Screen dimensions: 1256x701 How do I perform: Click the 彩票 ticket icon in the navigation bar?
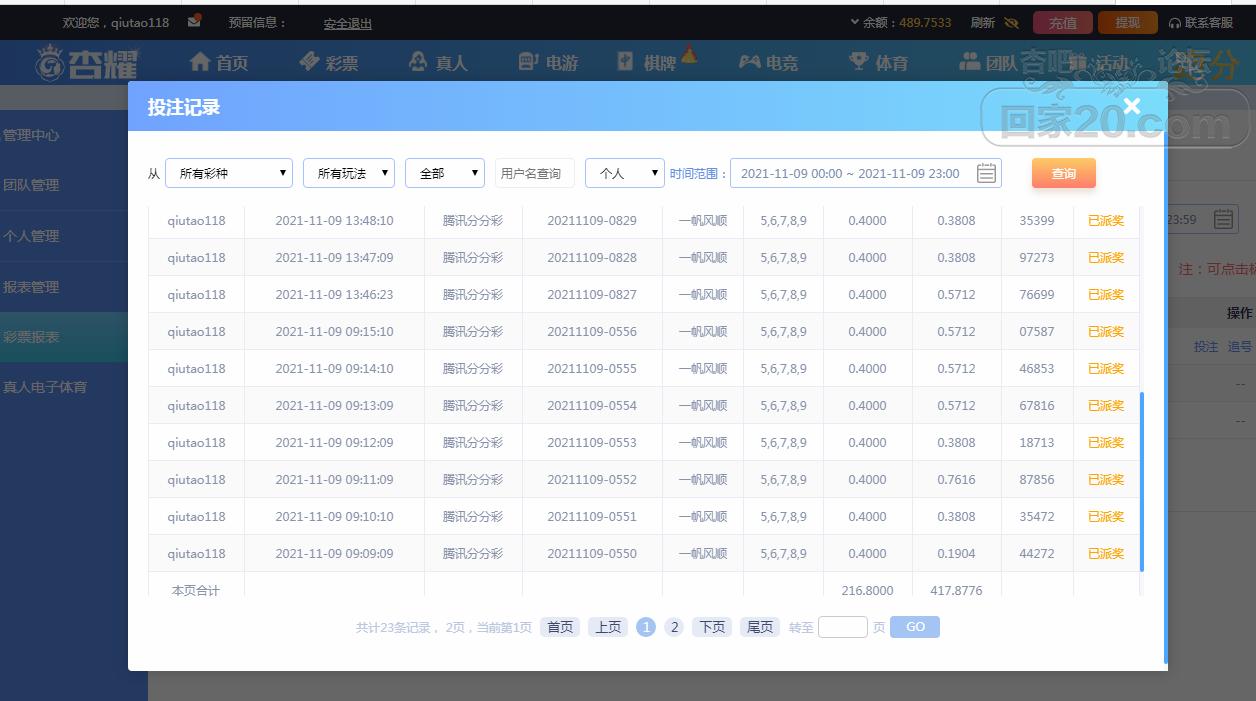coord(309,62)
